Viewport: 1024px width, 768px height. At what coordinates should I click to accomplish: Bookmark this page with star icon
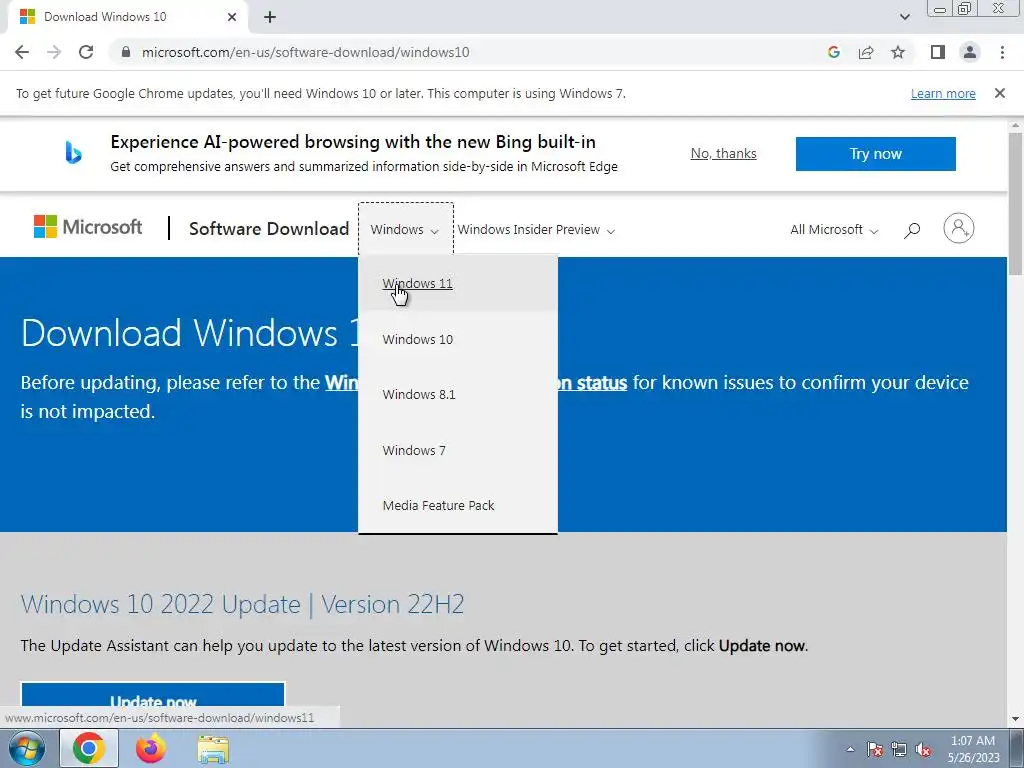pyautogui.click(x=898, y=52)
